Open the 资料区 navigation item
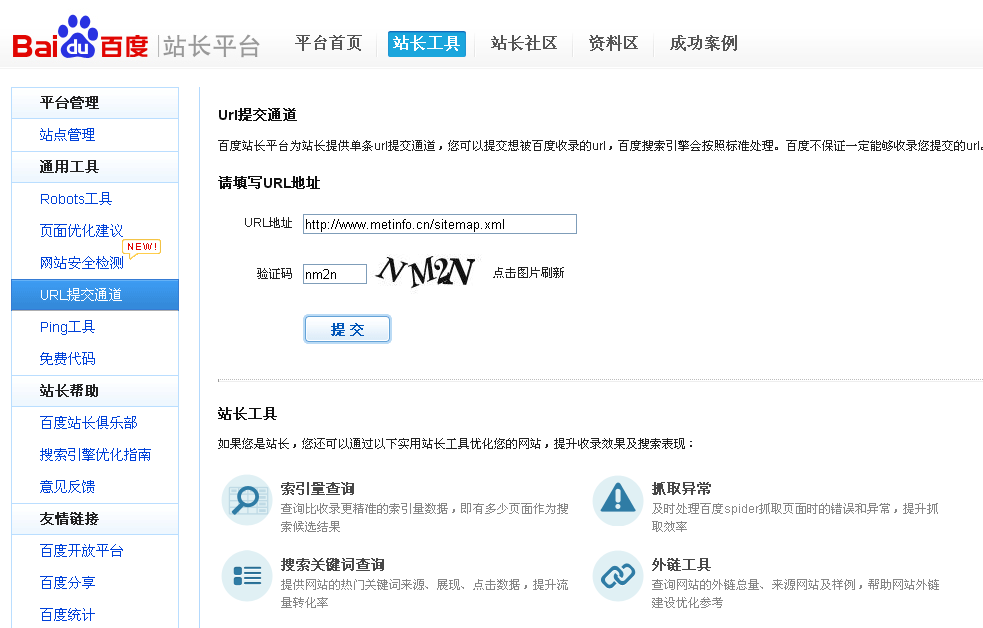983x628 pixels. [x=613, y=43]
